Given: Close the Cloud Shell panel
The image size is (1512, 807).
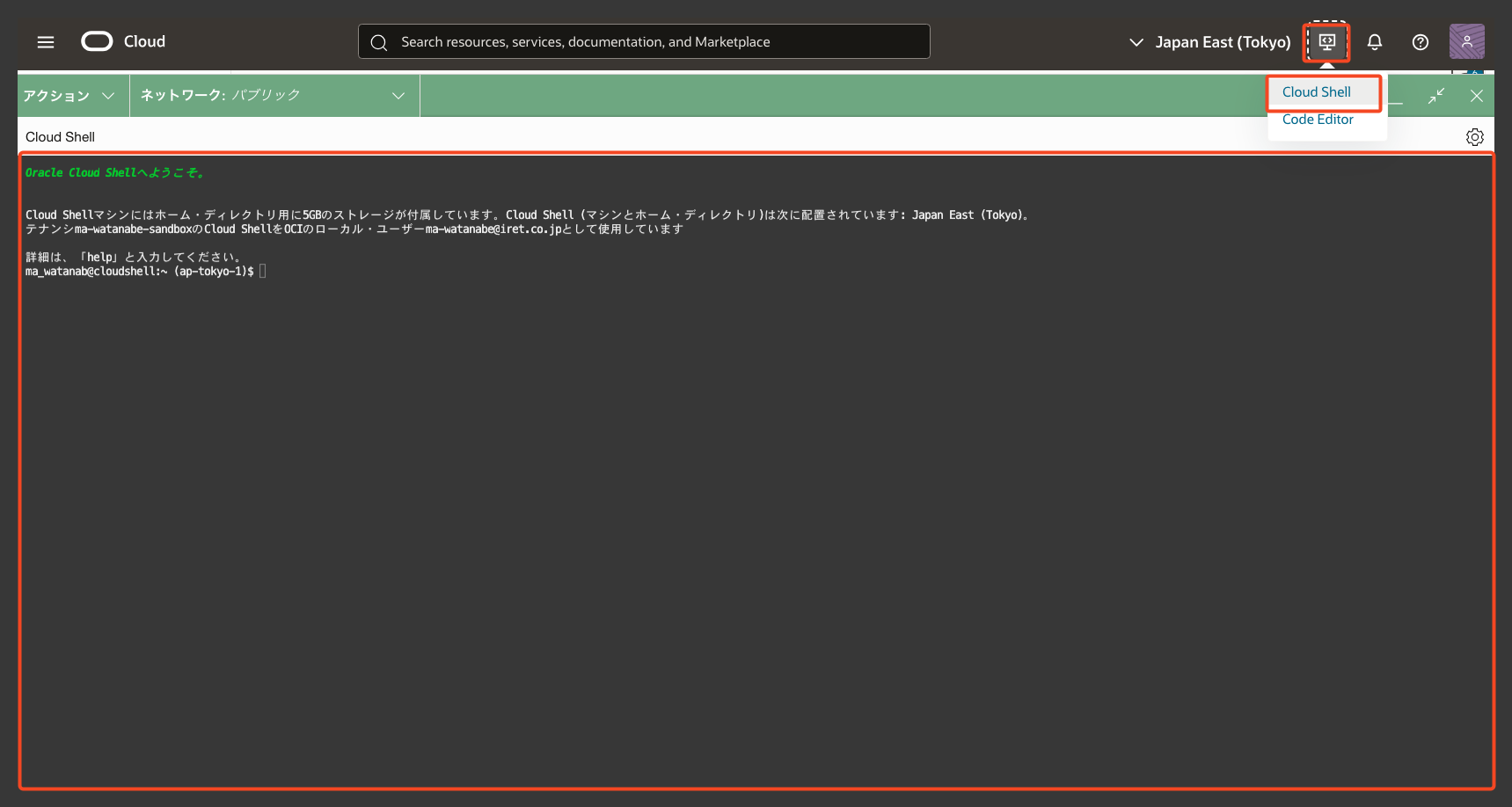Looking at the screenshot, I should pos(1476,96).
